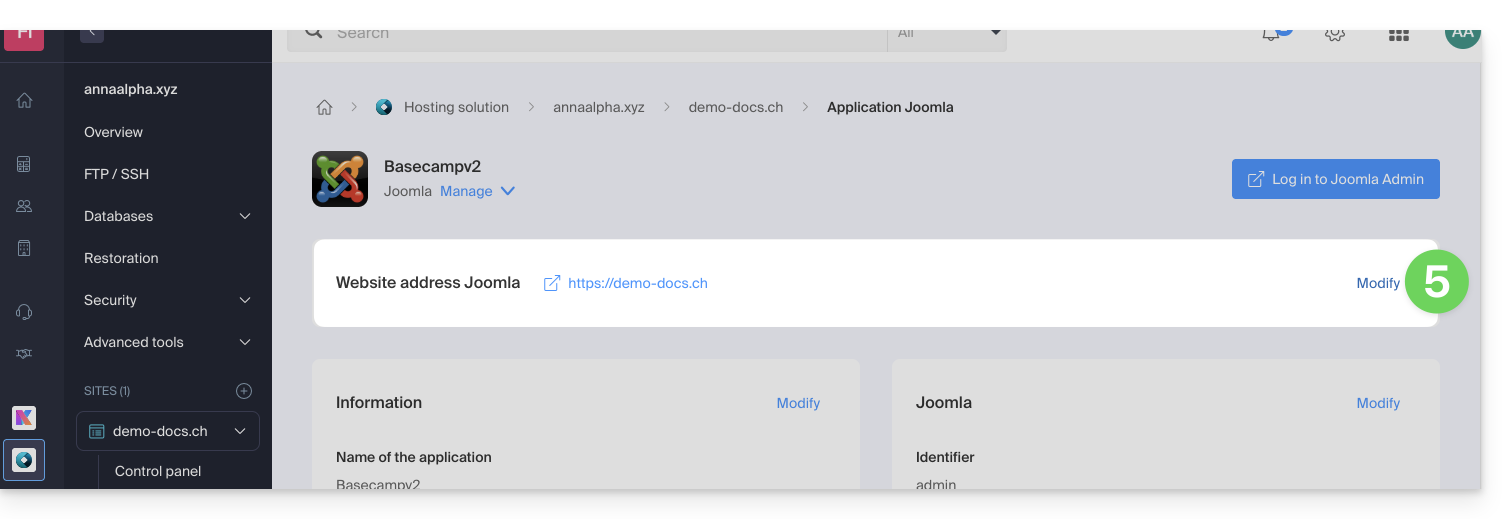The image size is (1512, 519).
Task: Open the Manage dropdown under Basecampv2
Action: point(477,191)
